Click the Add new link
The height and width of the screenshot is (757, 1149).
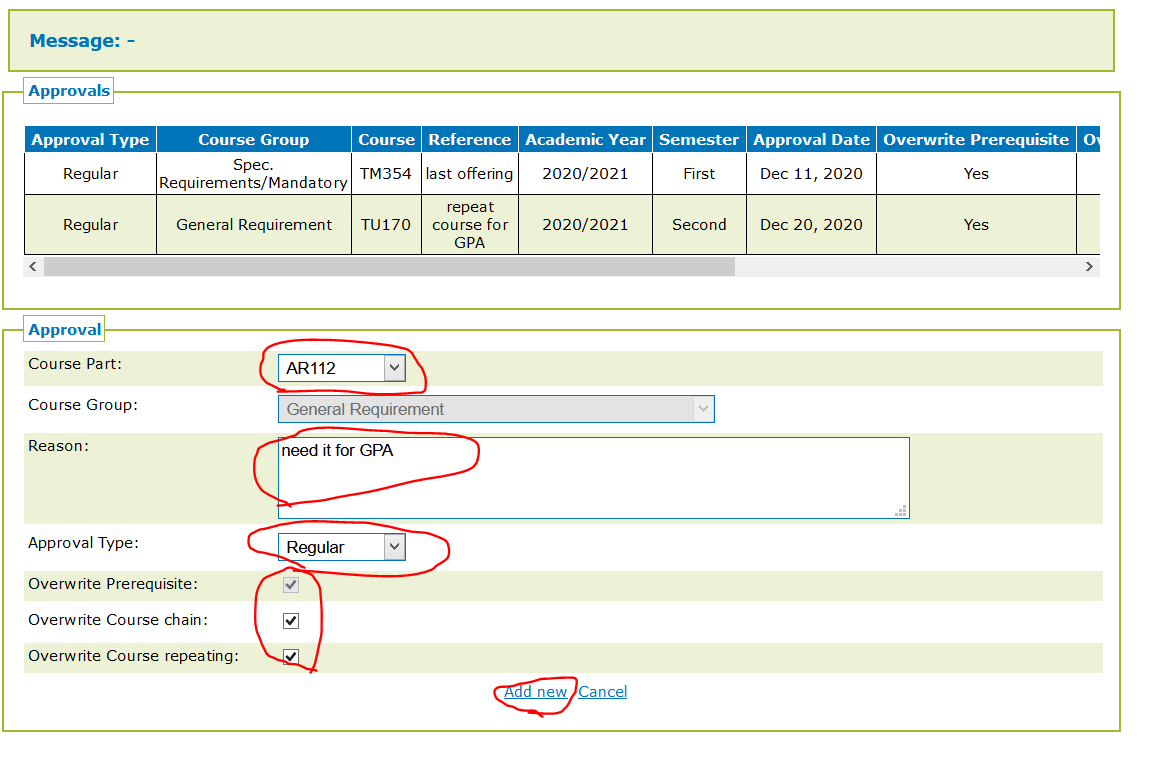tap(536, 692)
